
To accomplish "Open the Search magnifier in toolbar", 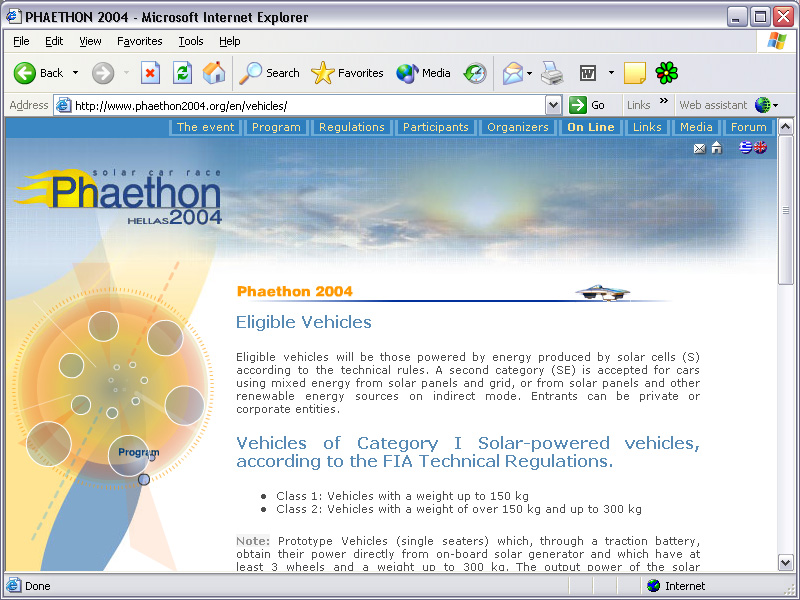I will (x=269, y=73).
